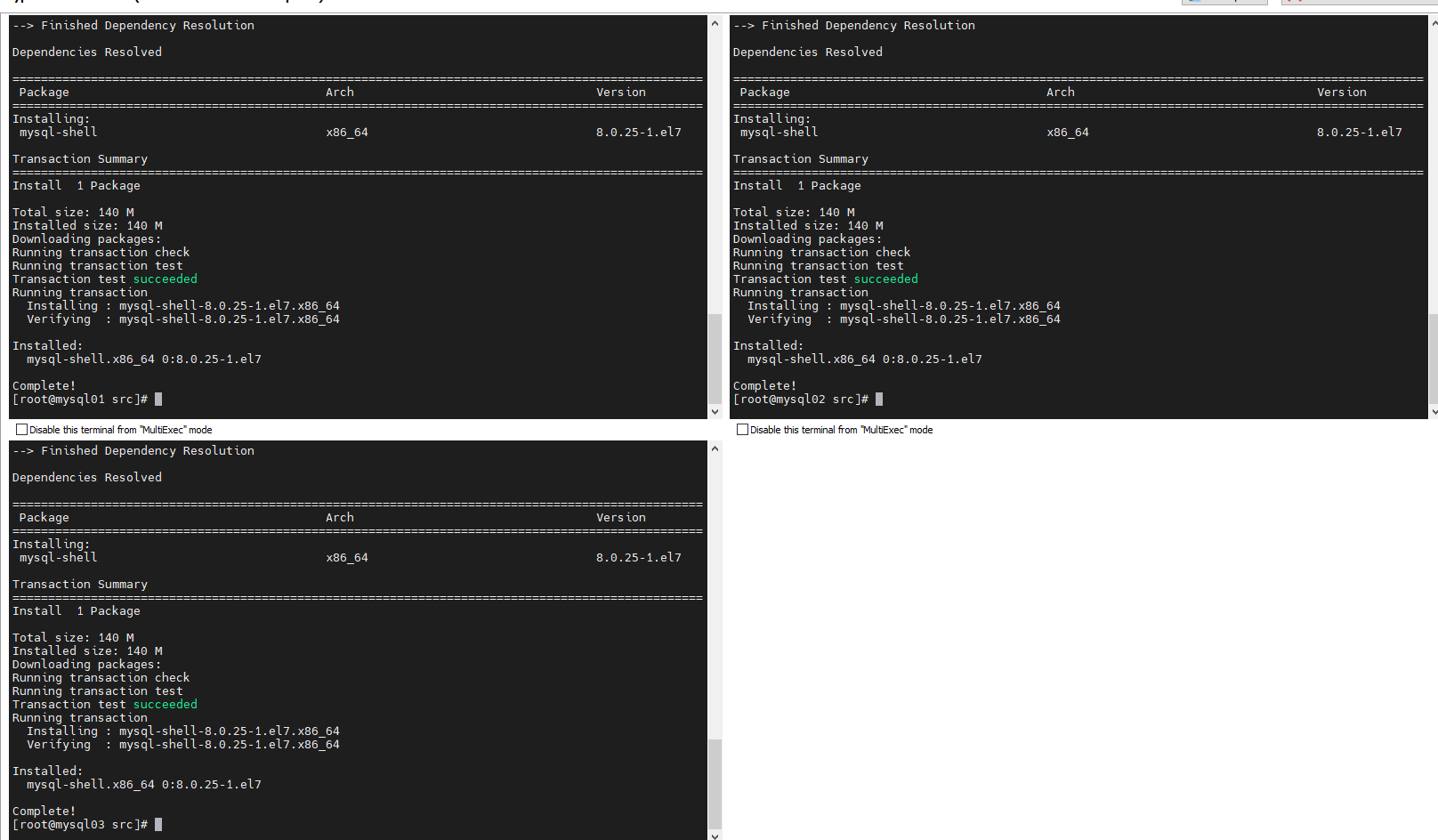Click "Transaction Summary" in the mysql03 terminal
The image size is (1438, 840).
(80, 585)
